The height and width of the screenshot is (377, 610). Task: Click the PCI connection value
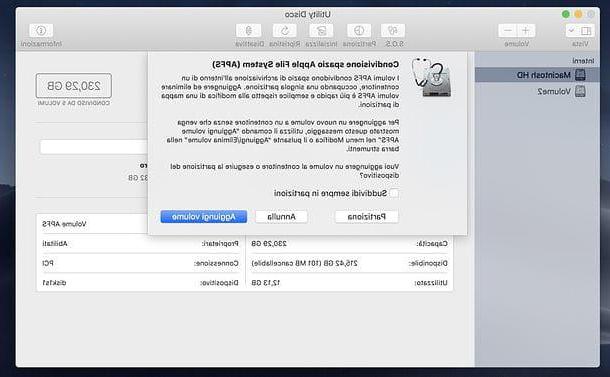click(48, 263)
